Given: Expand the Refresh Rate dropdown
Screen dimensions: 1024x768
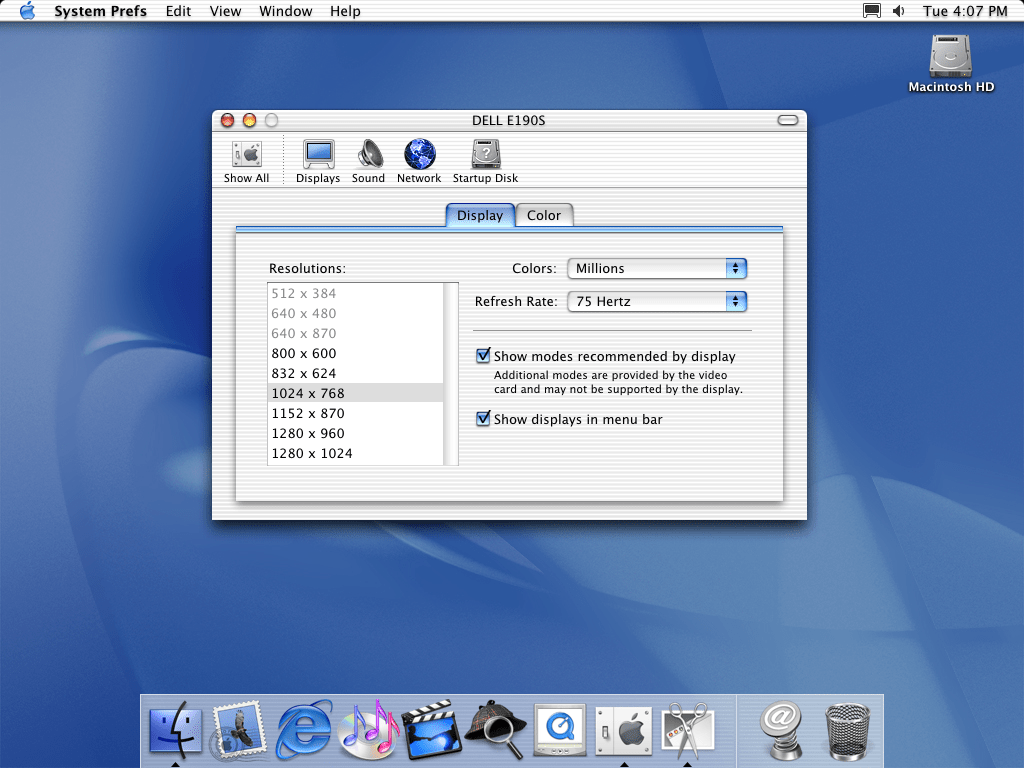Looking at the screenshot, I should click(657, 301).
